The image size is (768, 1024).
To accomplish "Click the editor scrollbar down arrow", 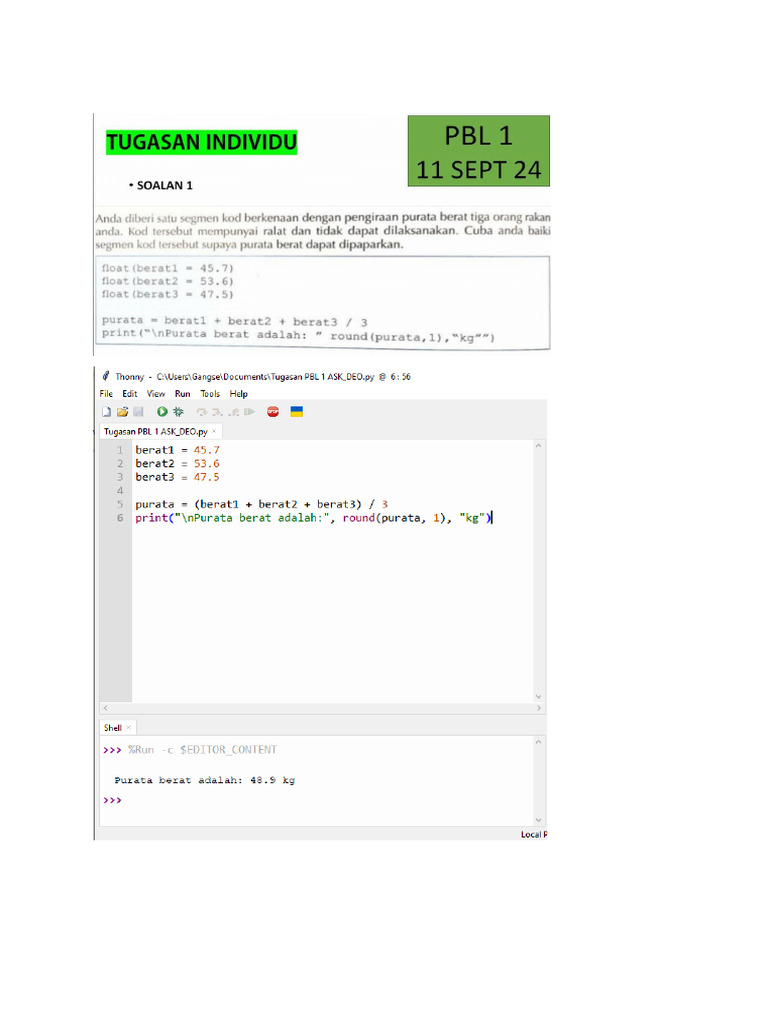I will pos(539,697).
